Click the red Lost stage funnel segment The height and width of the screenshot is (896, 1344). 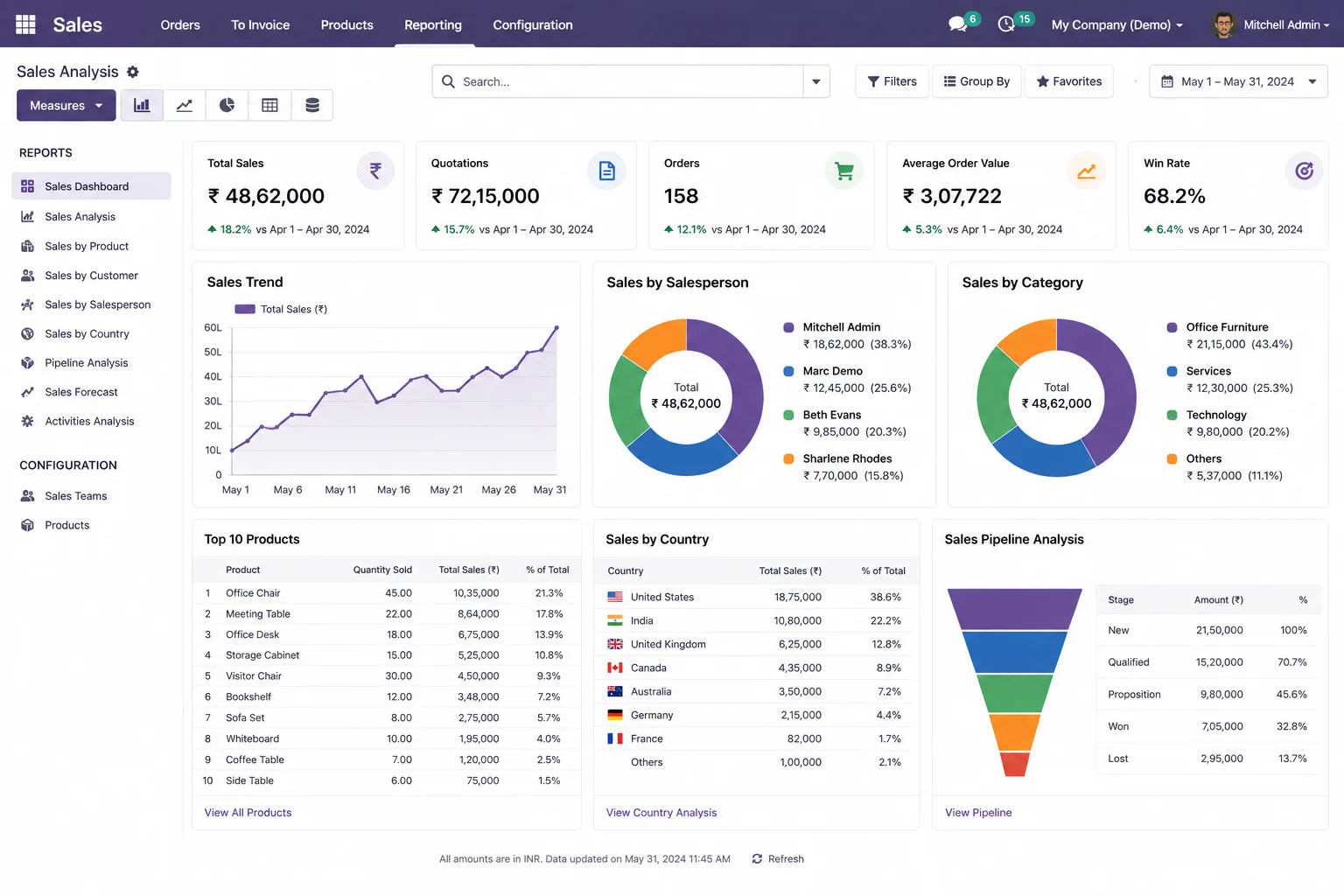[x=1015, y=764]
